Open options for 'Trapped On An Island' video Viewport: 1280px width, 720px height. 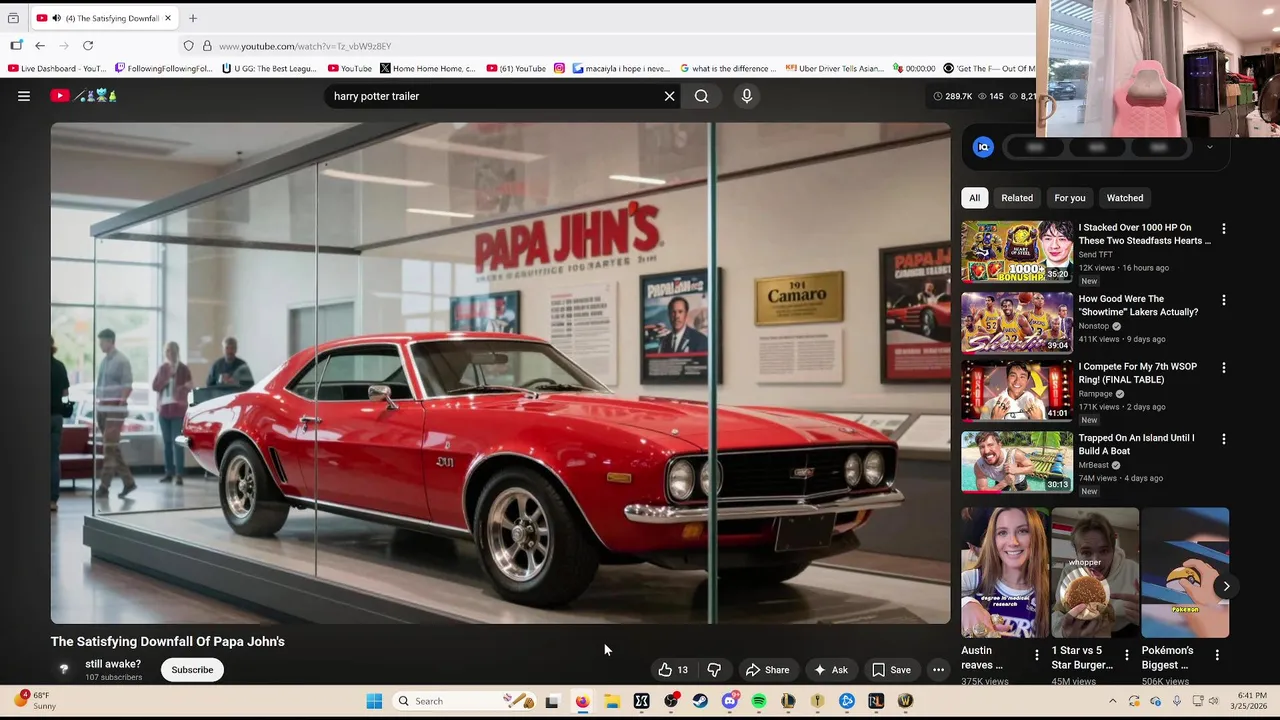pos(1223,439)
